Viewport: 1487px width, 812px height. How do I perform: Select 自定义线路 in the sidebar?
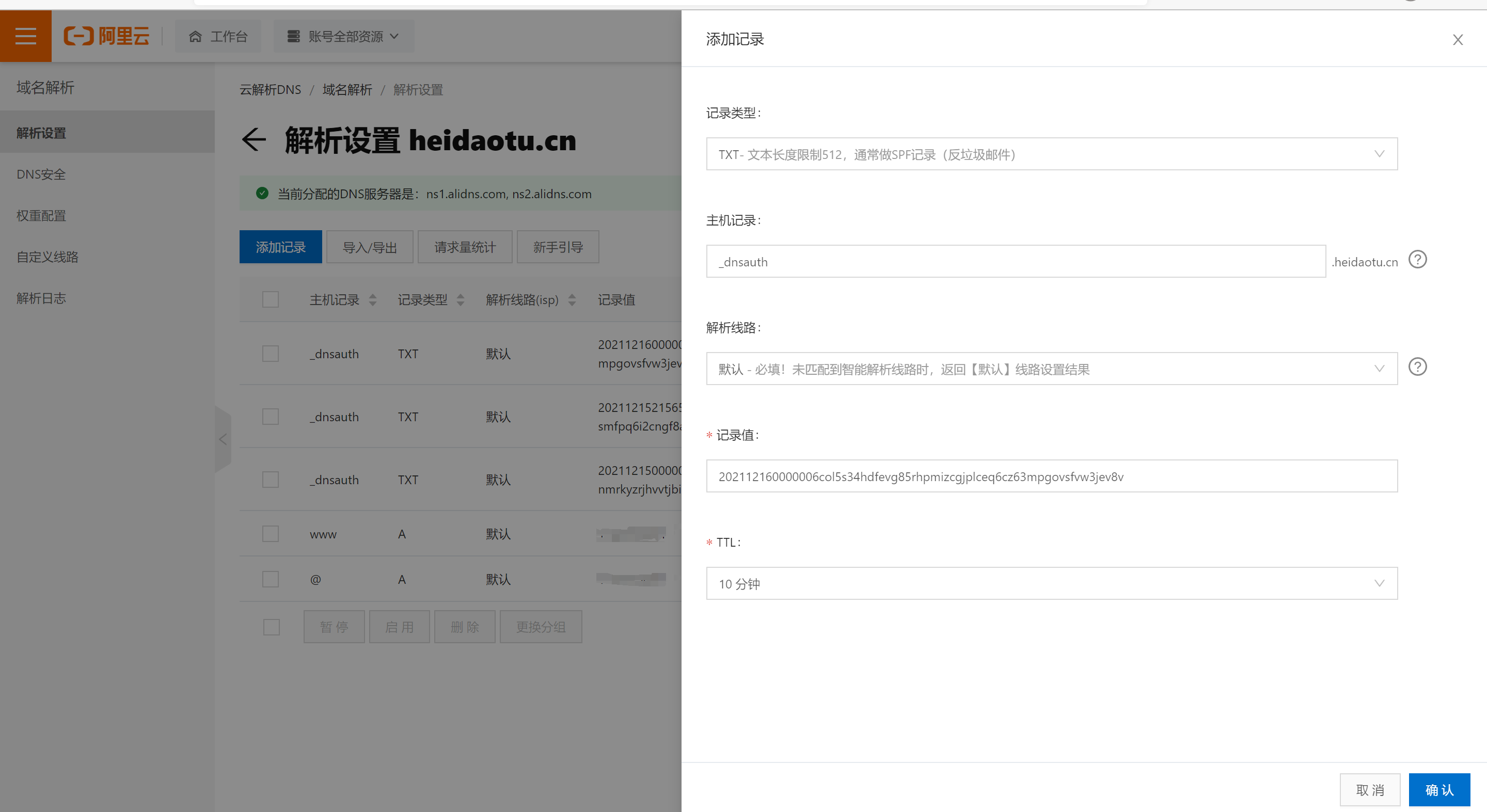point(48,257)
